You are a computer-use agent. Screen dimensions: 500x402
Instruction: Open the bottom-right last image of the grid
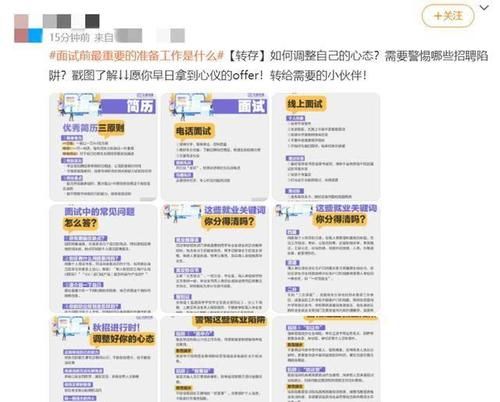tap(326, 359)
